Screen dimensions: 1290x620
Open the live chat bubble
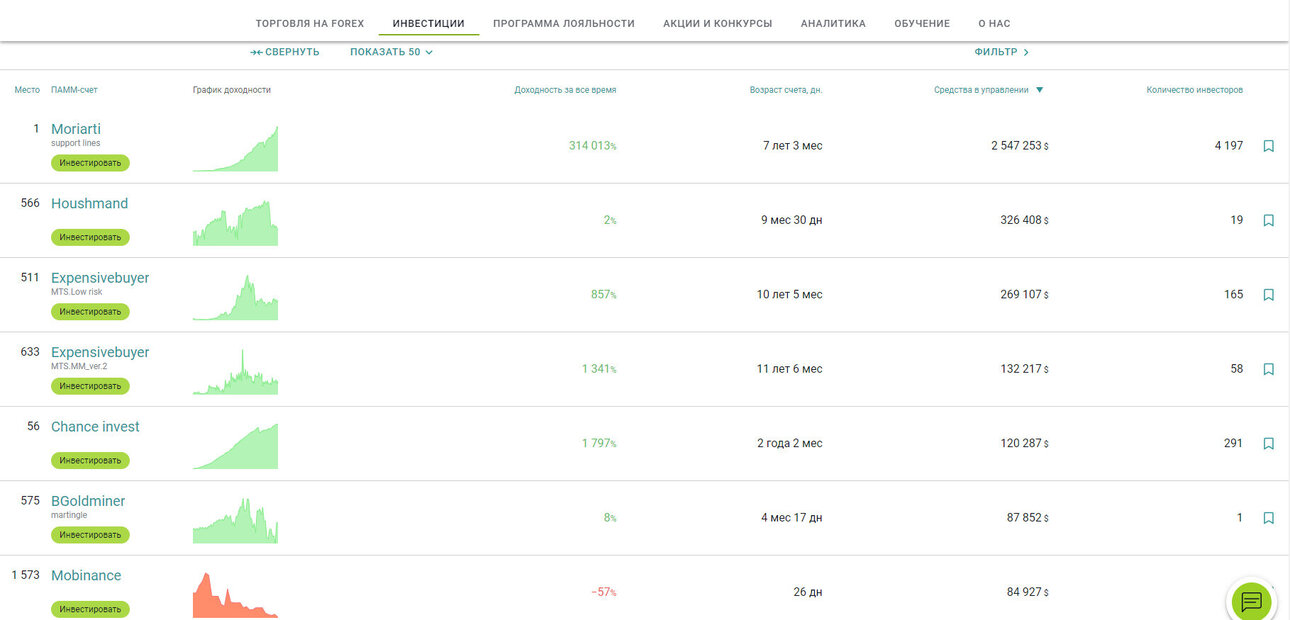tap(1251, 601)
